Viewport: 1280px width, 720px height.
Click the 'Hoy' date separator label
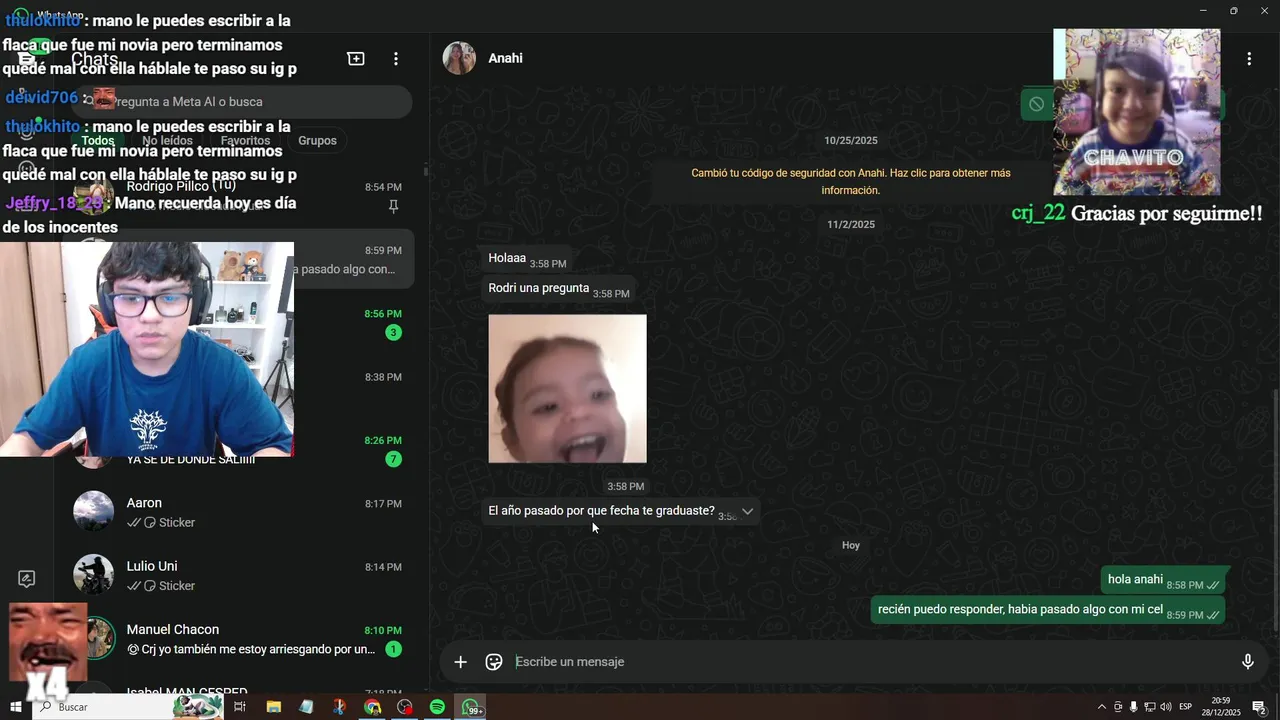(x=851, y=545)
